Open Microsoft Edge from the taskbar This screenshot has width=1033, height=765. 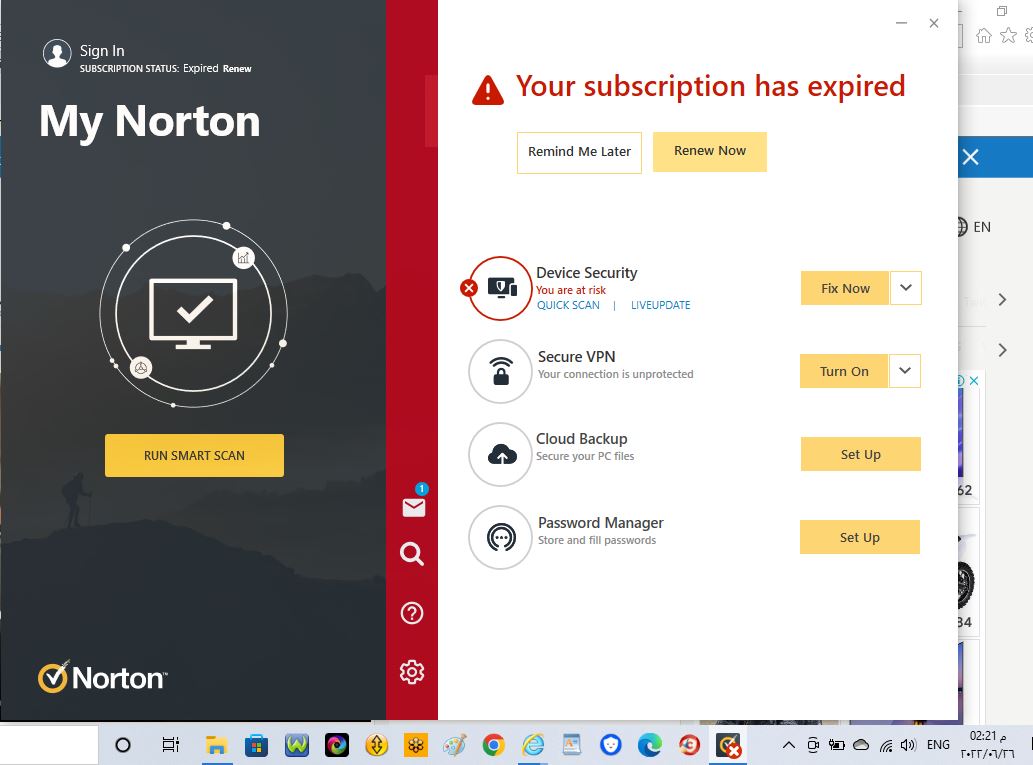(x=650, y=745)
